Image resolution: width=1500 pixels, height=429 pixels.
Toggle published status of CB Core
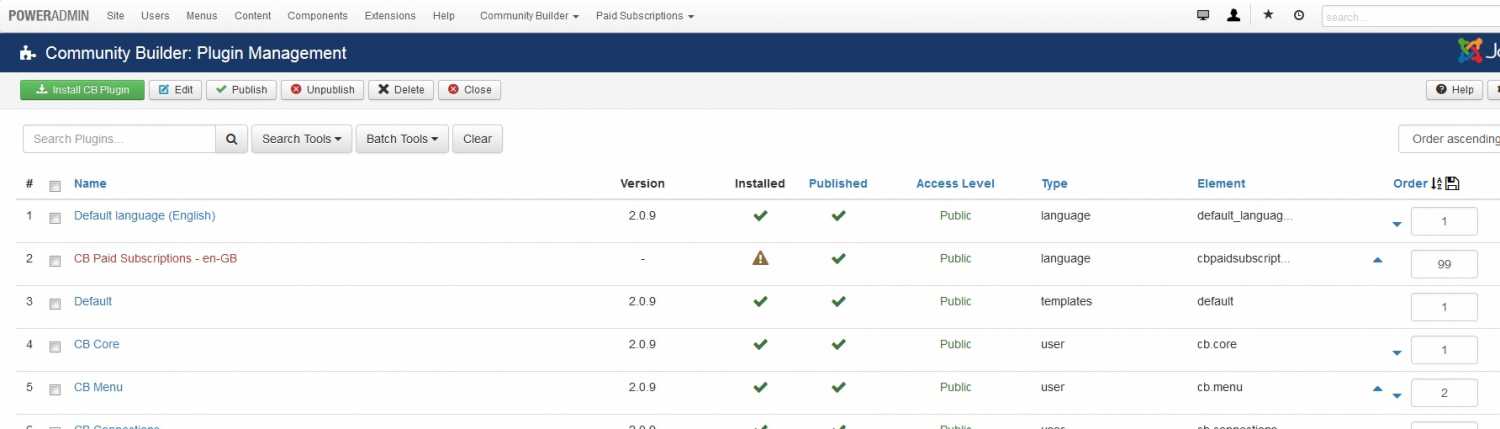[838, 344]
